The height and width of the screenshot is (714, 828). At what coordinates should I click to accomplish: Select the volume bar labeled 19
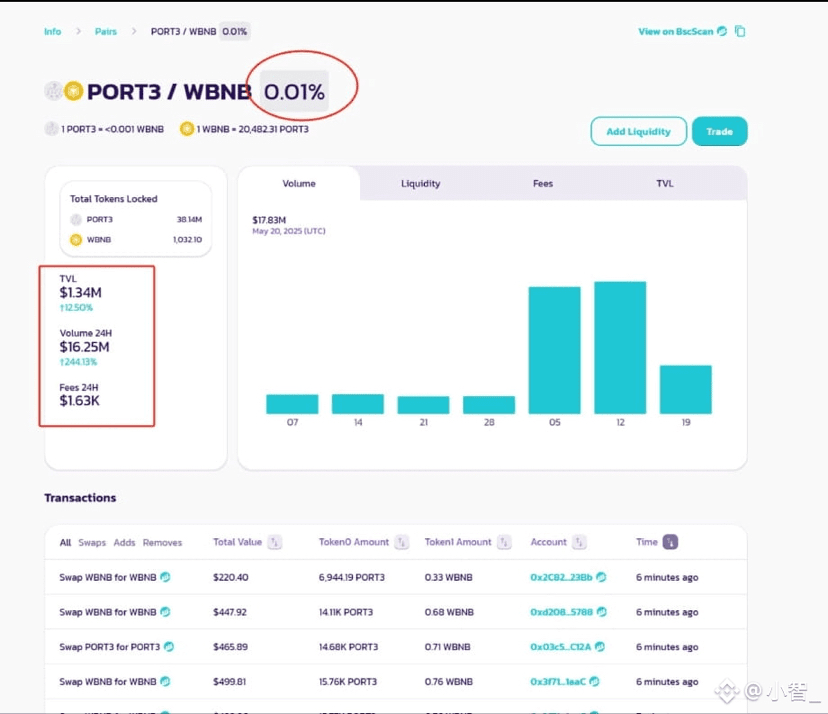coord(685,389)
